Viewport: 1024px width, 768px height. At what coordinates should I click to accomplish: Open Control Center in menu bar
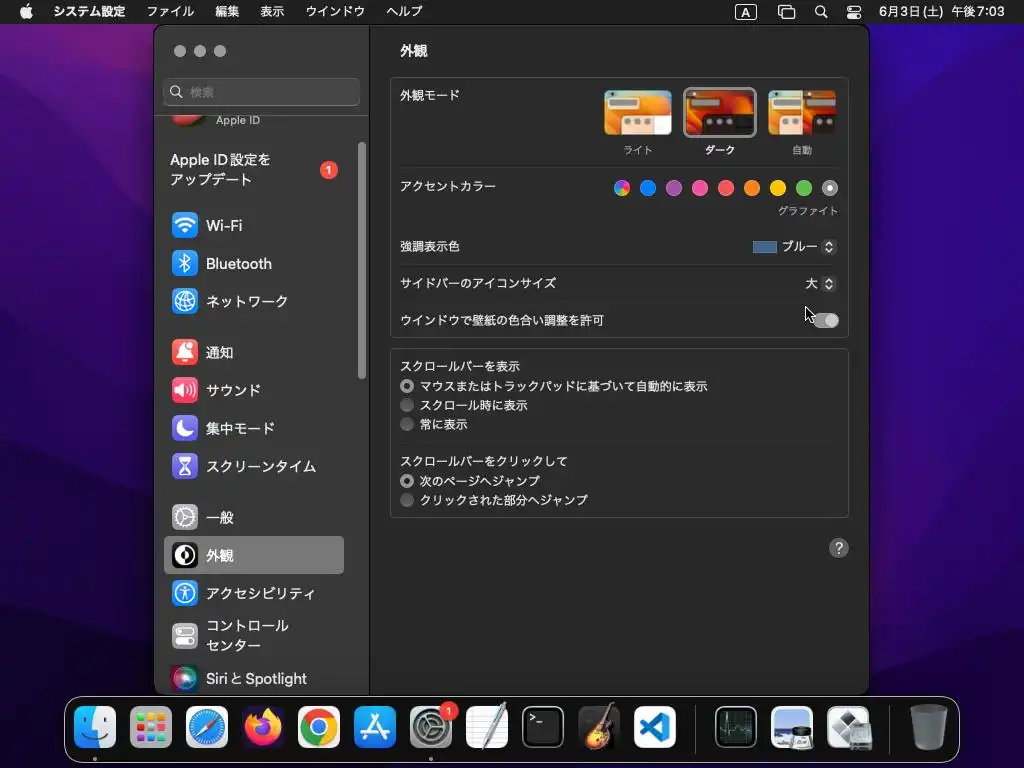point(854,12)
